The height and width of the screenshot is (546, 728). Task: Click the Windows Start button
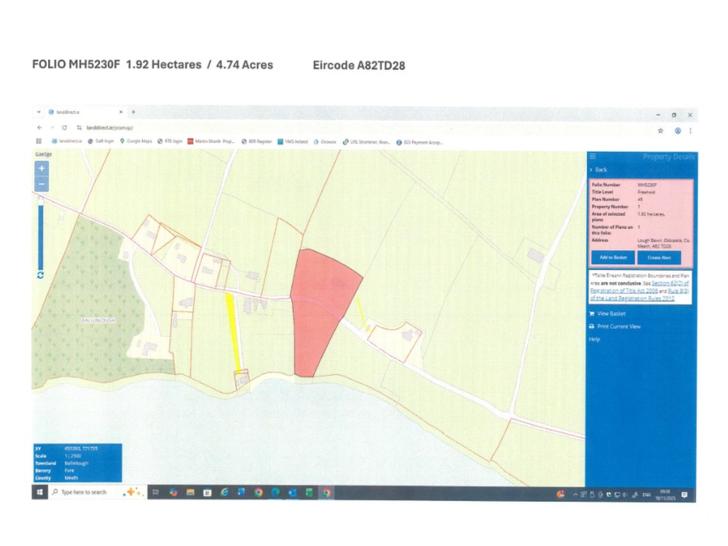[x=41, y=492]
